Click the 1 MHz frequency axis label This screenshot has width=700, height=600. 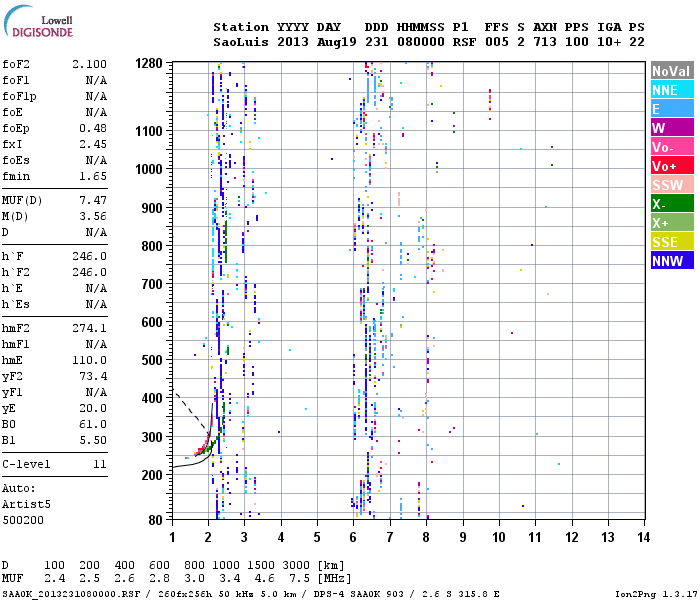(172, 537)
